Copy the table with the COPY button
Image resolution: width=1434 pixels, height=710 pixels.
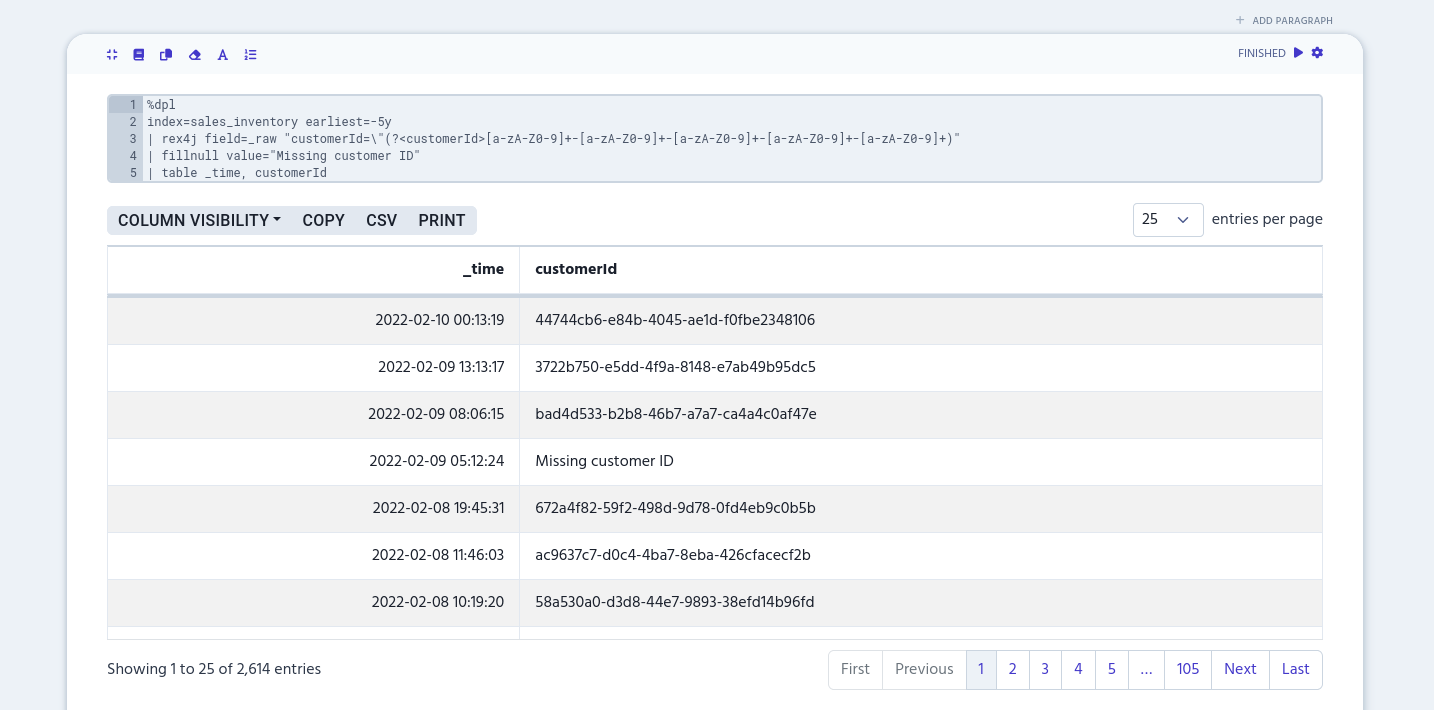[x=323, y=220]
